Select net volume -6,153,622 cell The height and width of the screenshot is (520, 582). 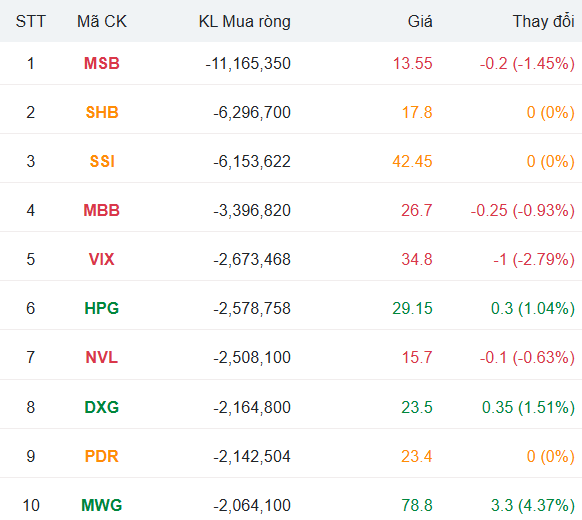[x=252, y=161]
